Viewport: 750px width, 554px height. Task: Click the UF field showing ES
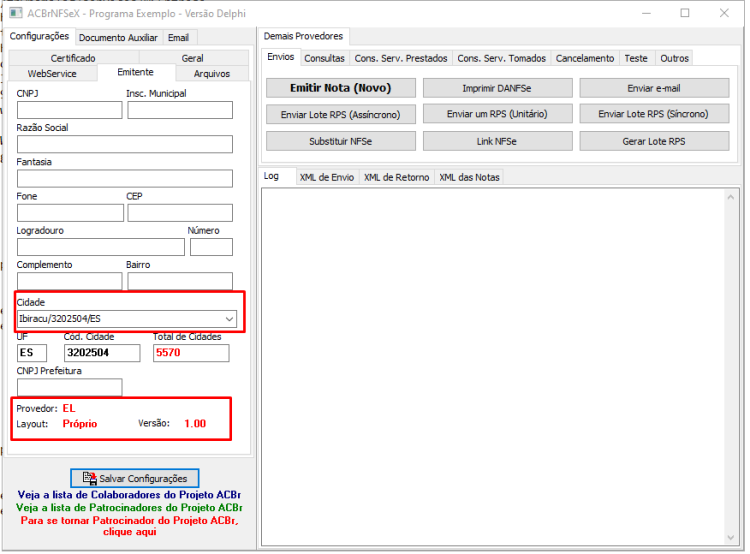click(32, 353)
